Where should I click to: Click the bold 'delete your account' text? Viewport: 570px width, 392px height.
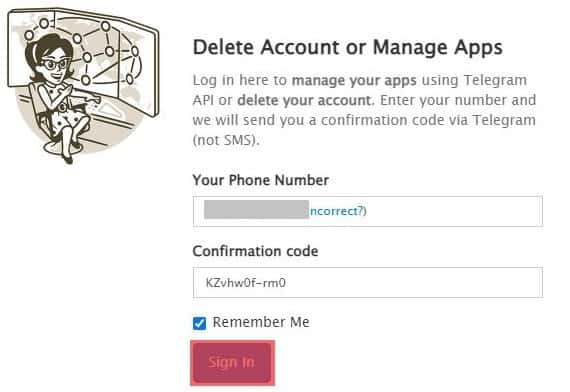305,100
